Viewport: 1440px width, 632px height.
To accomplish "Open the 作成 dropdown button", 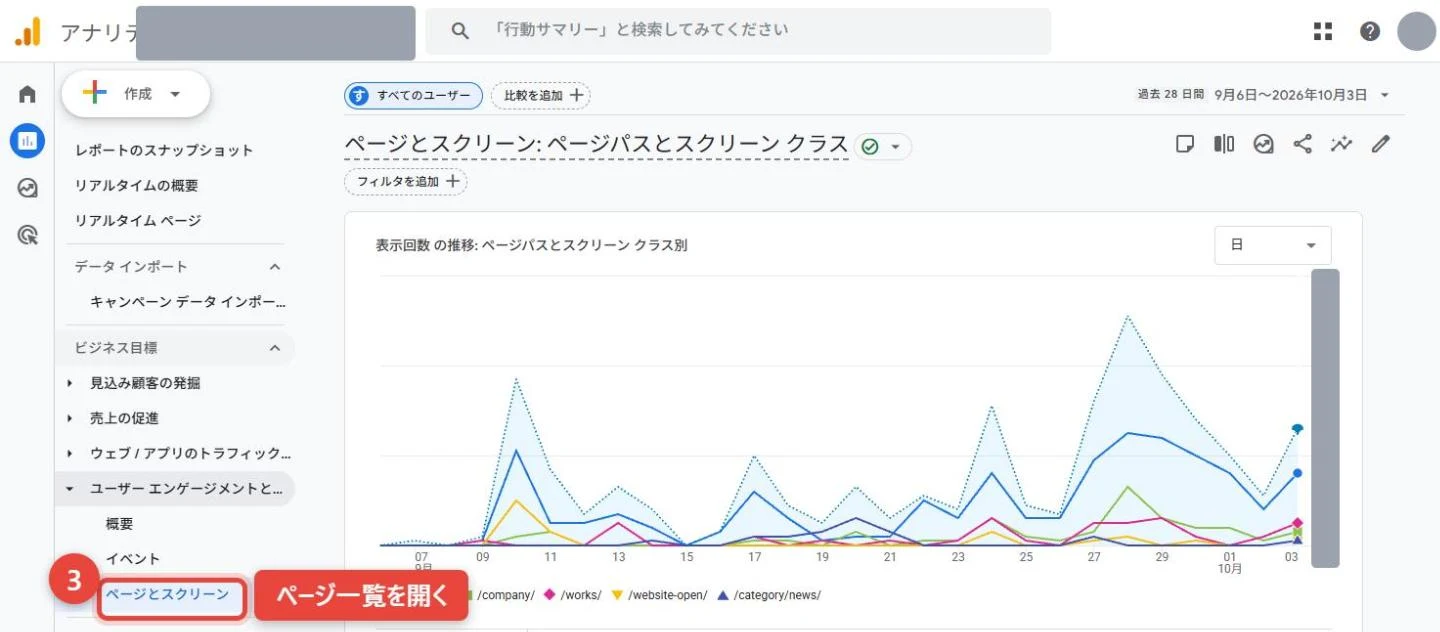I will pyautogui.click(x=136, y=94).
